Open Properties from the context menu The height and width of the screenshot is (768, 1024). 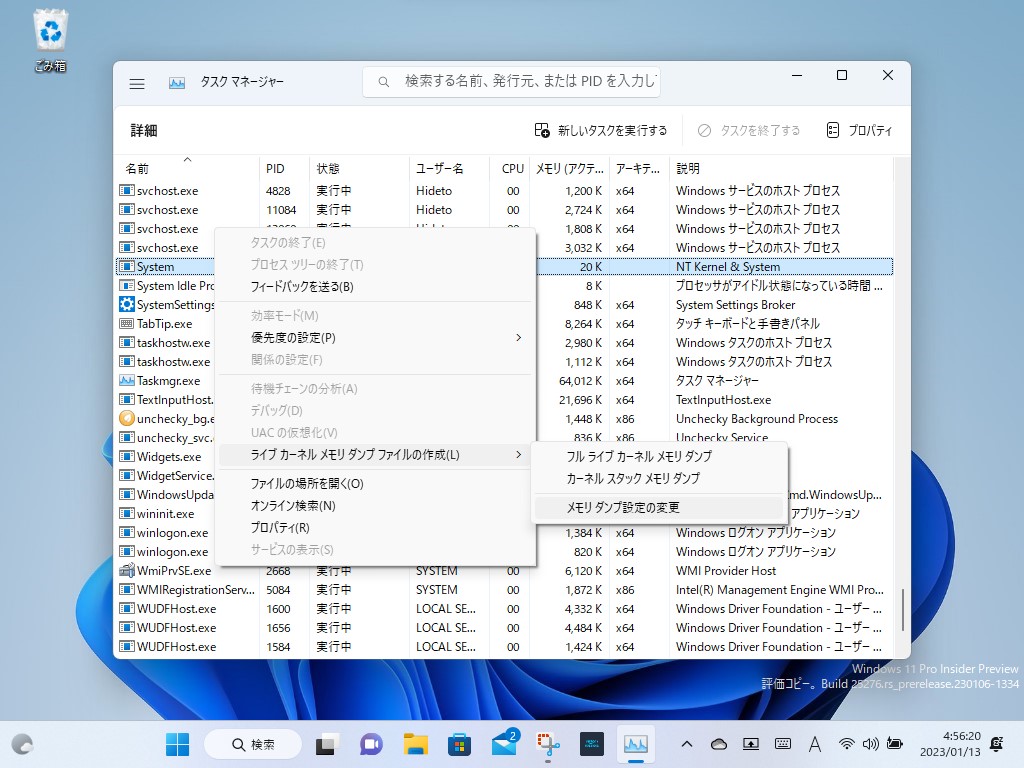(376, 528)
